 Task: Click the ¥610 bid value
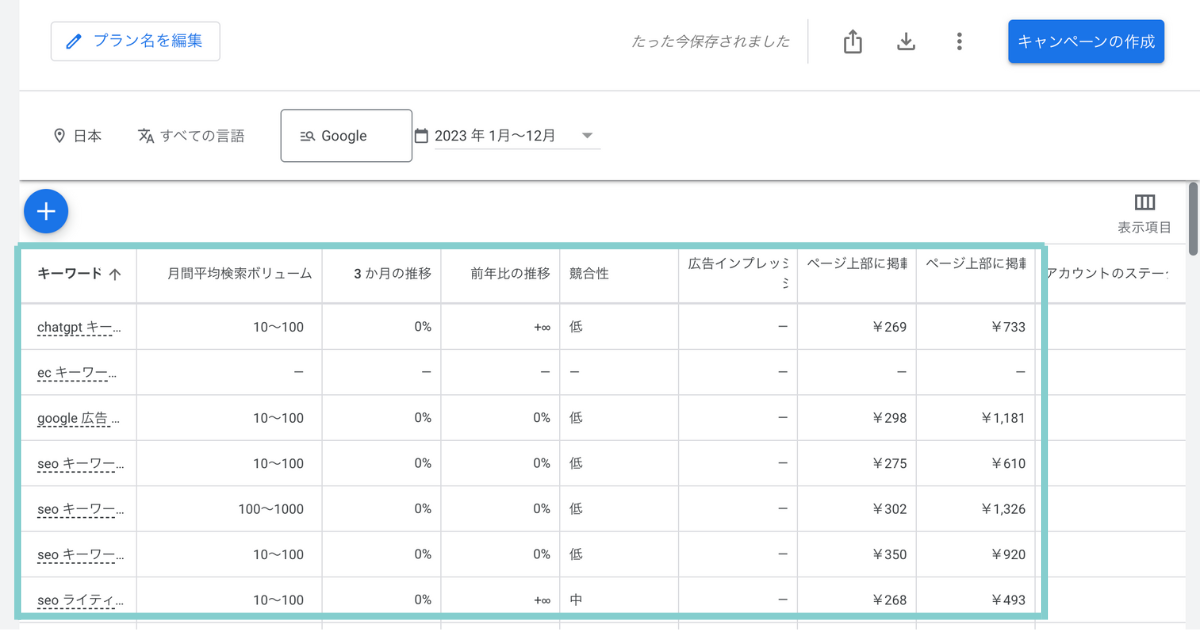[x=1007, y=463]
